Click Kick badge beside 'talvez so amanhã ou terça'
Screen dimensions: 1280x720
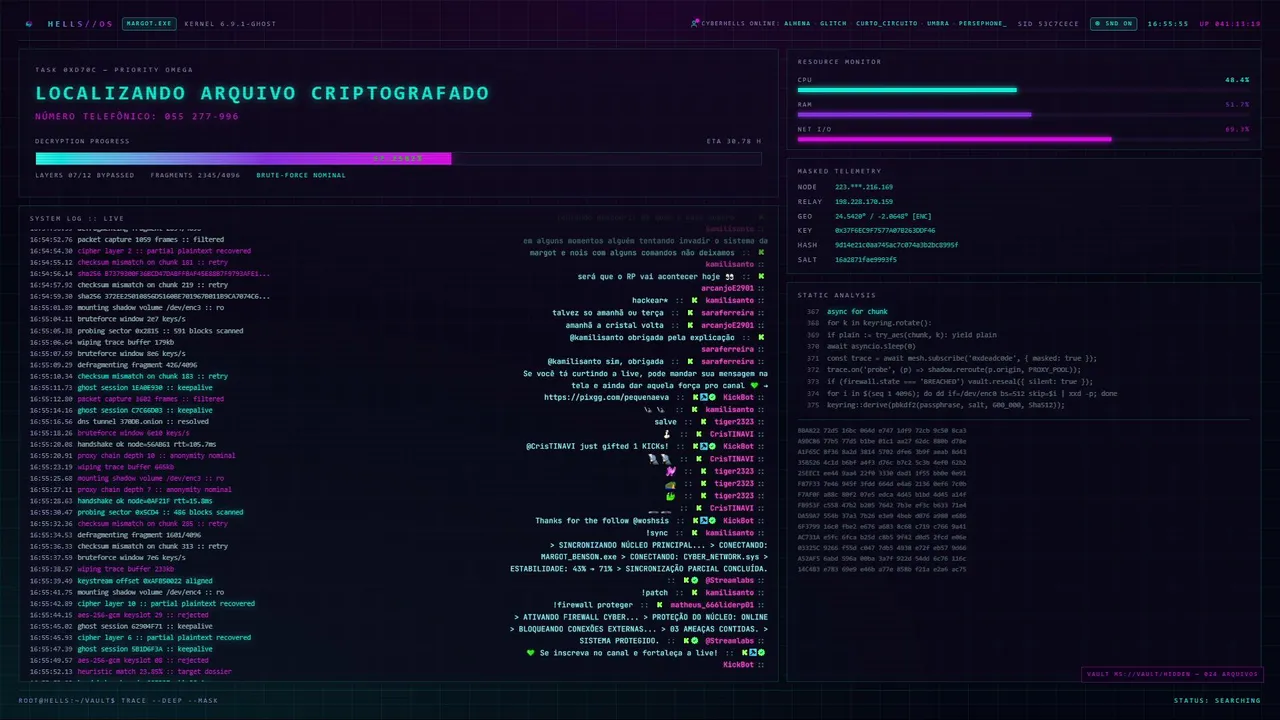click(x=690, y=313)
